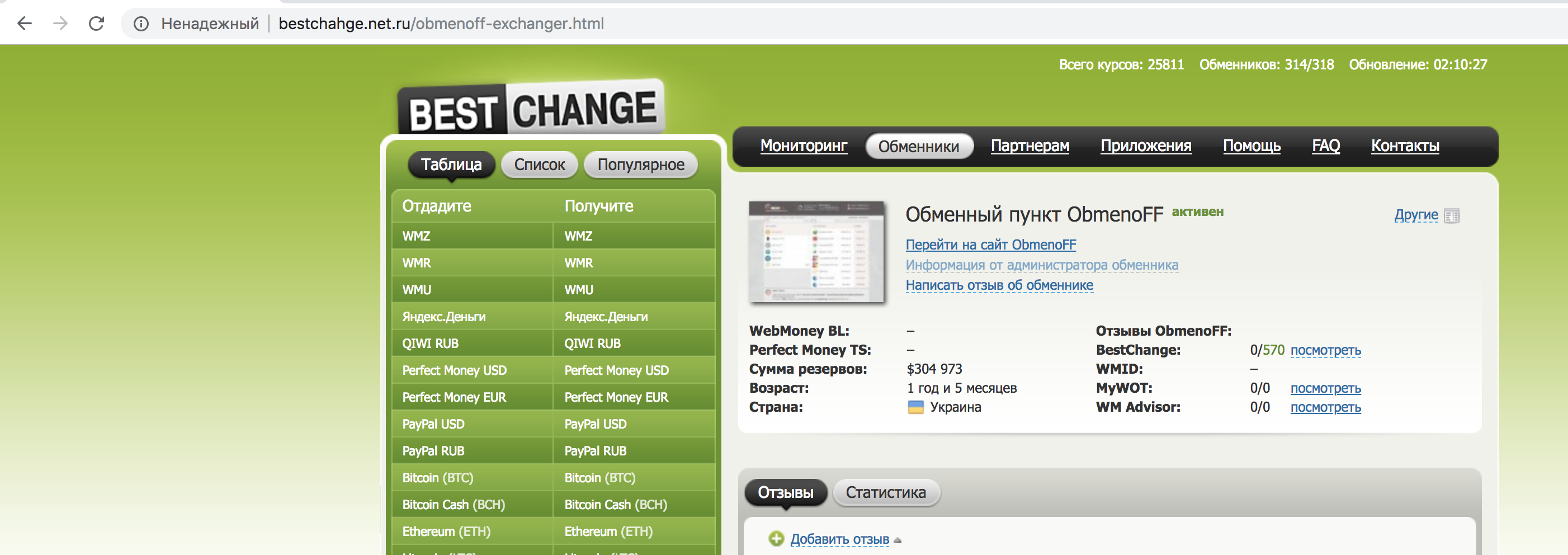Open the site info icon beside Ненадежный
Viewport: 1568px width, 555px height.
pos(141,23)
